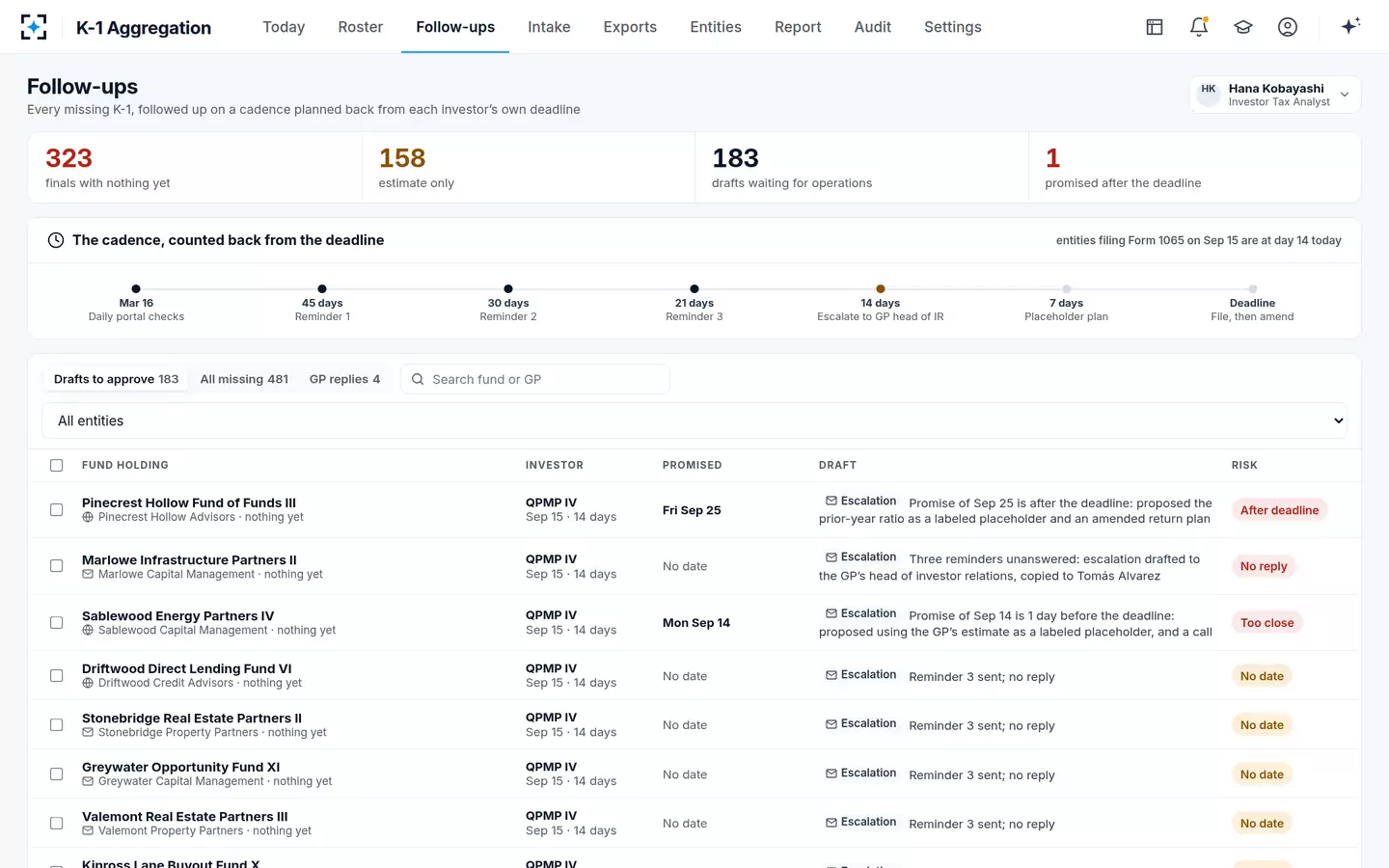Open the layout panel icon in the header
Image resolution: width=1389 pixels, height=868 pixels.
[1155, 27]
